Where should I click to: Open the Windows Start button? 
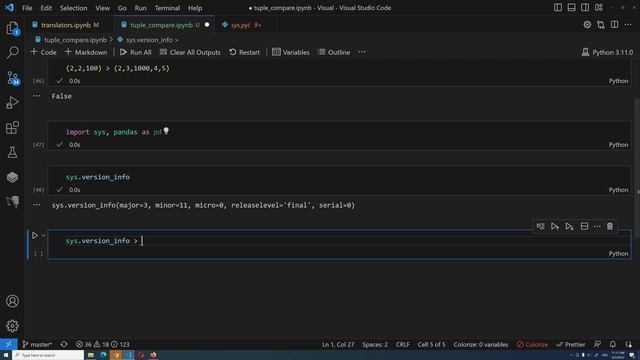pos(6,355)
